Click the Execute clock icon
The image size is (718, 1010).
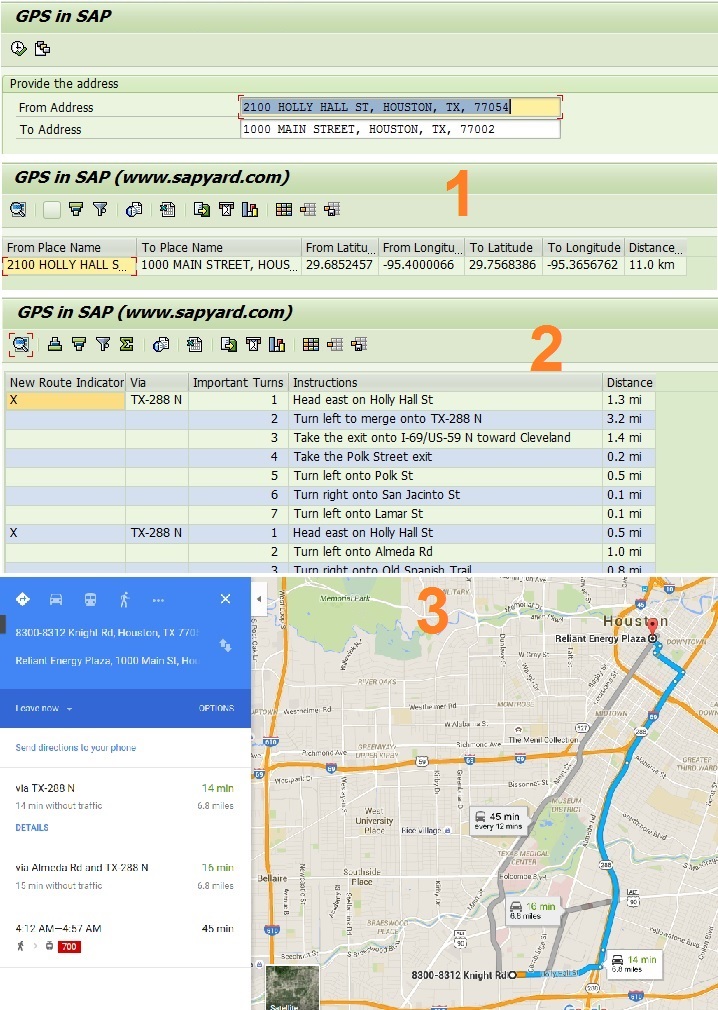click(18, 48)
